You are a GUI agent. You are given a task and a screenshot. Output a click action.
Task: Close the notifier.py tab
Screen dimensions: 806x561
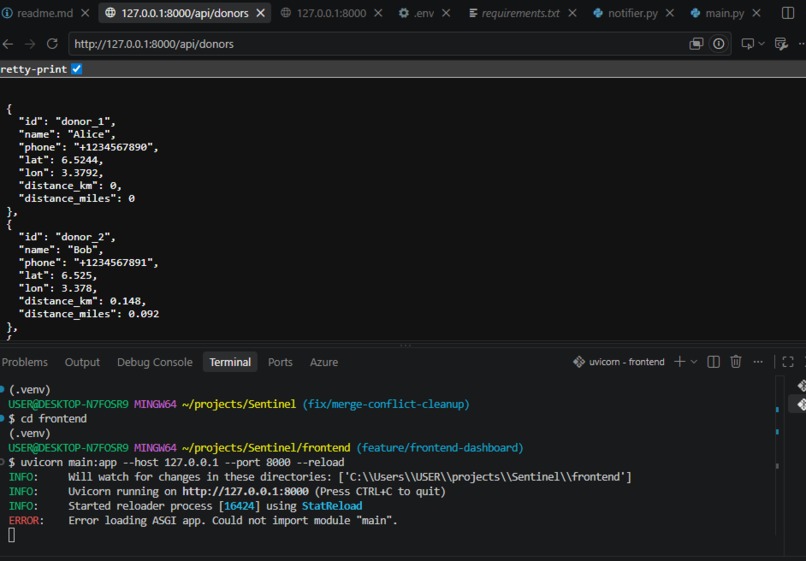point(670,13)
